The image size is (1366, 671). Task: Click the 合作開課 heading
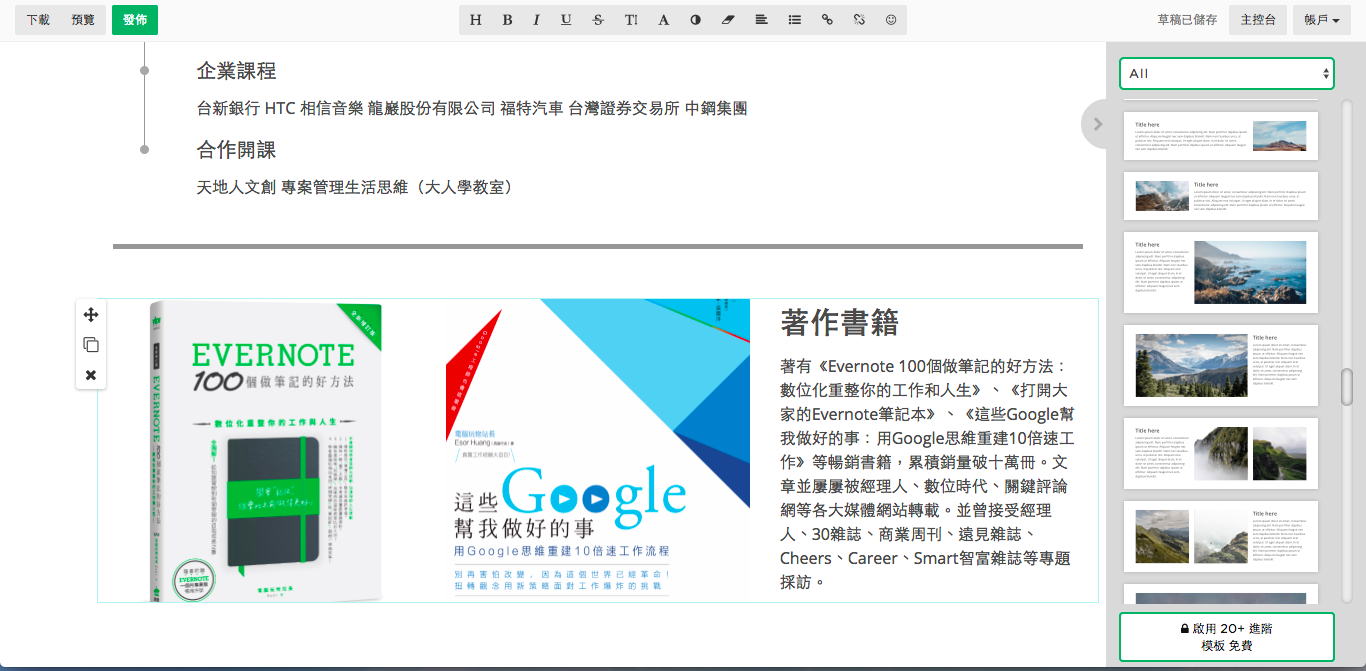click(236, 150)
